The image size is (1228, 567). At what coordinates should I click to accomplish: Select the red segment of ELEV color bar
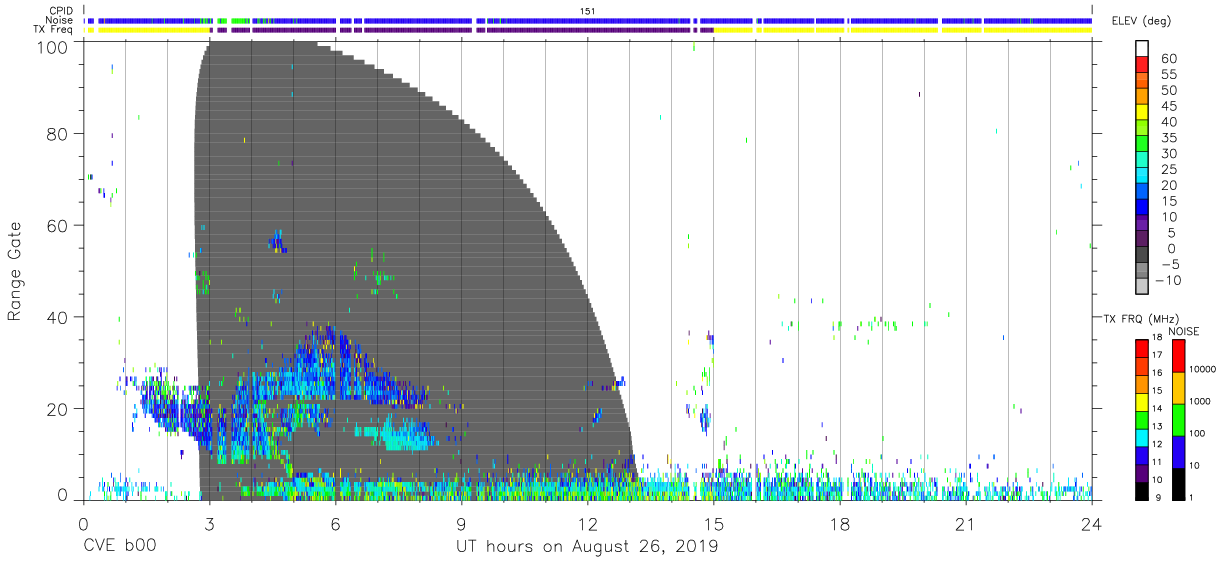pos(1142,66)
